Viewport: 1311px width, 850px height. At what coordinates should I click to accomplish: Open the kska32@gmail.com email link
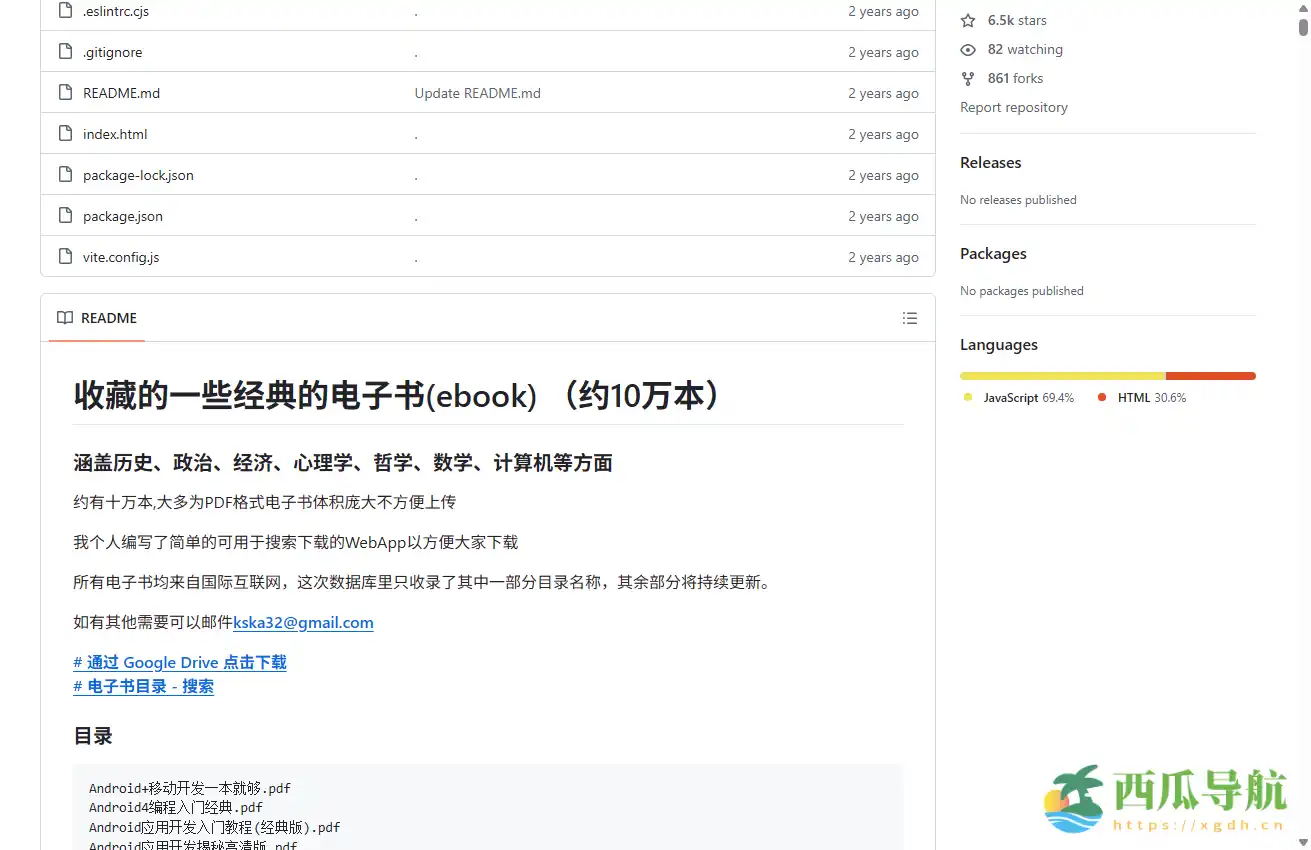coord(303,622)
